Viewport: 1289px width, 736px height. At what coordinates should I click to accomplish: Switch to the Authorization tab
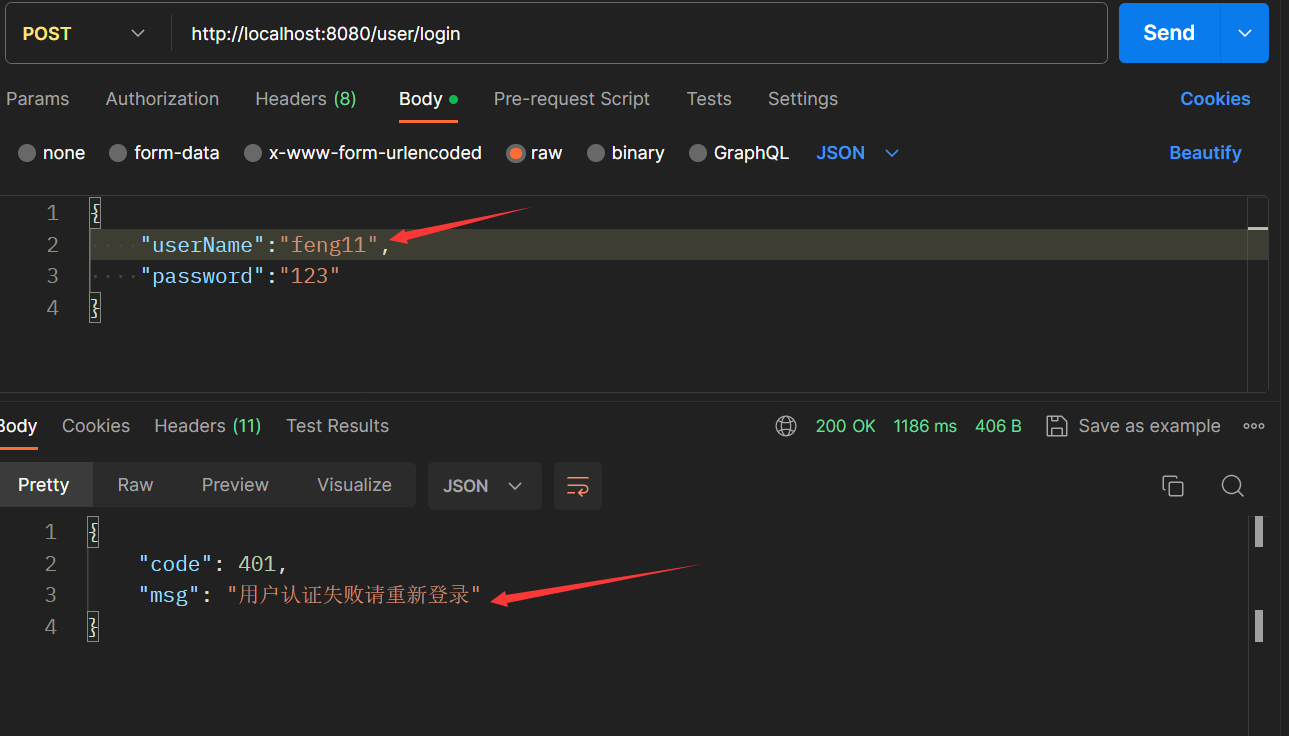pos(162,99)
